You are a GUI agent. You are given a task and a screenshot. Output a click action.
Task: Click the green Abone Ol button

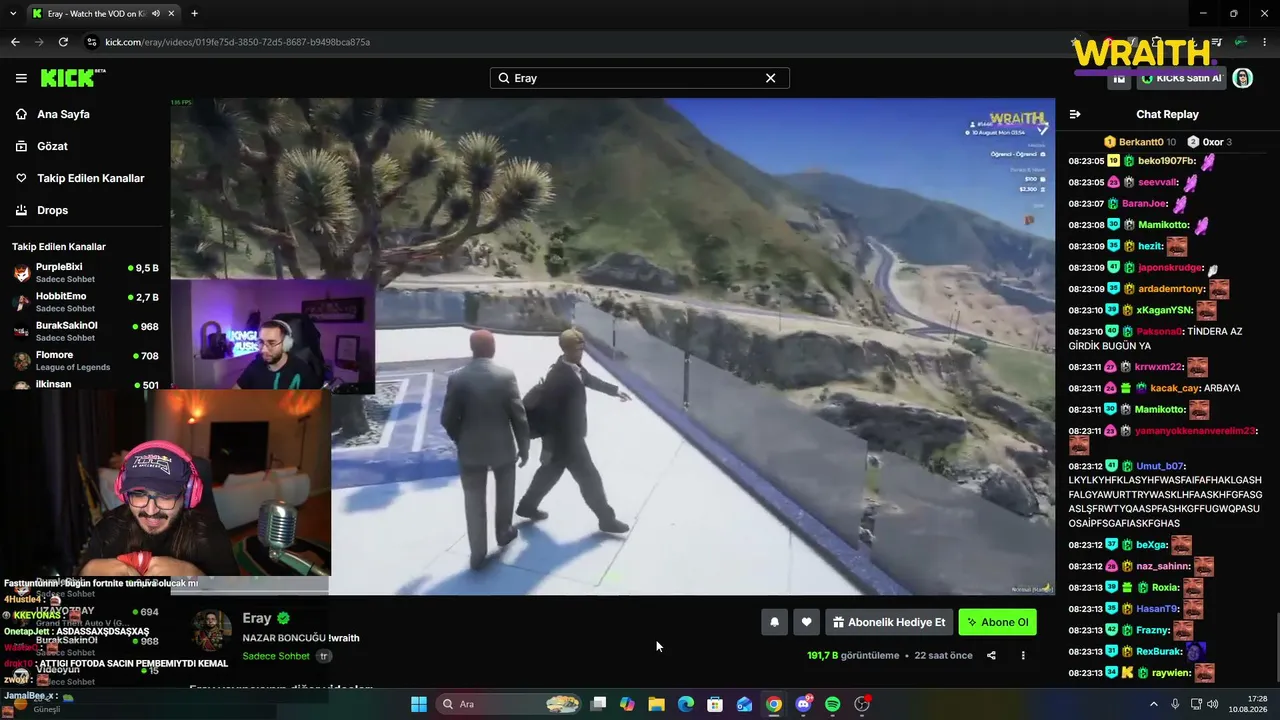click(x=997, y=622)
